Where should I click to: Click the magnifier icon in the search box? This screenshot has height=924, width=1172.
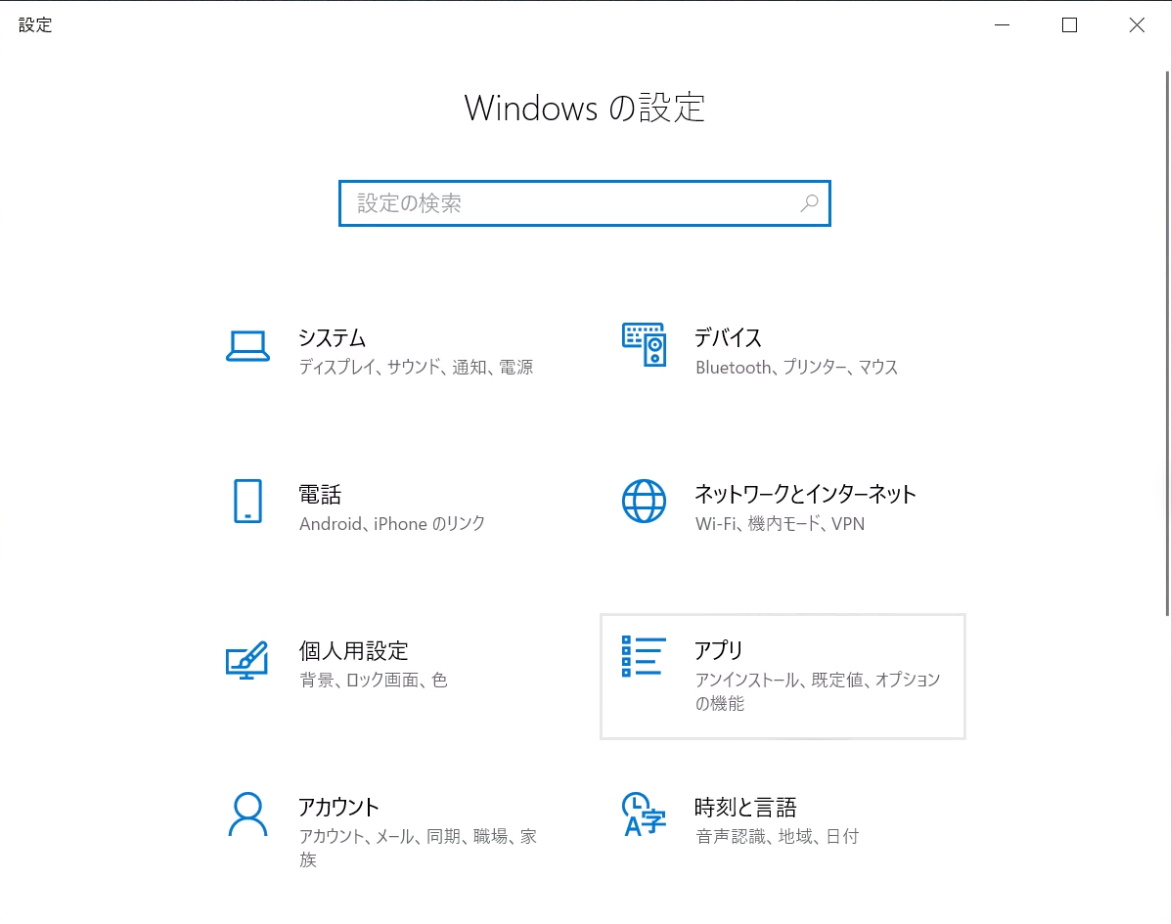point(809,203)
